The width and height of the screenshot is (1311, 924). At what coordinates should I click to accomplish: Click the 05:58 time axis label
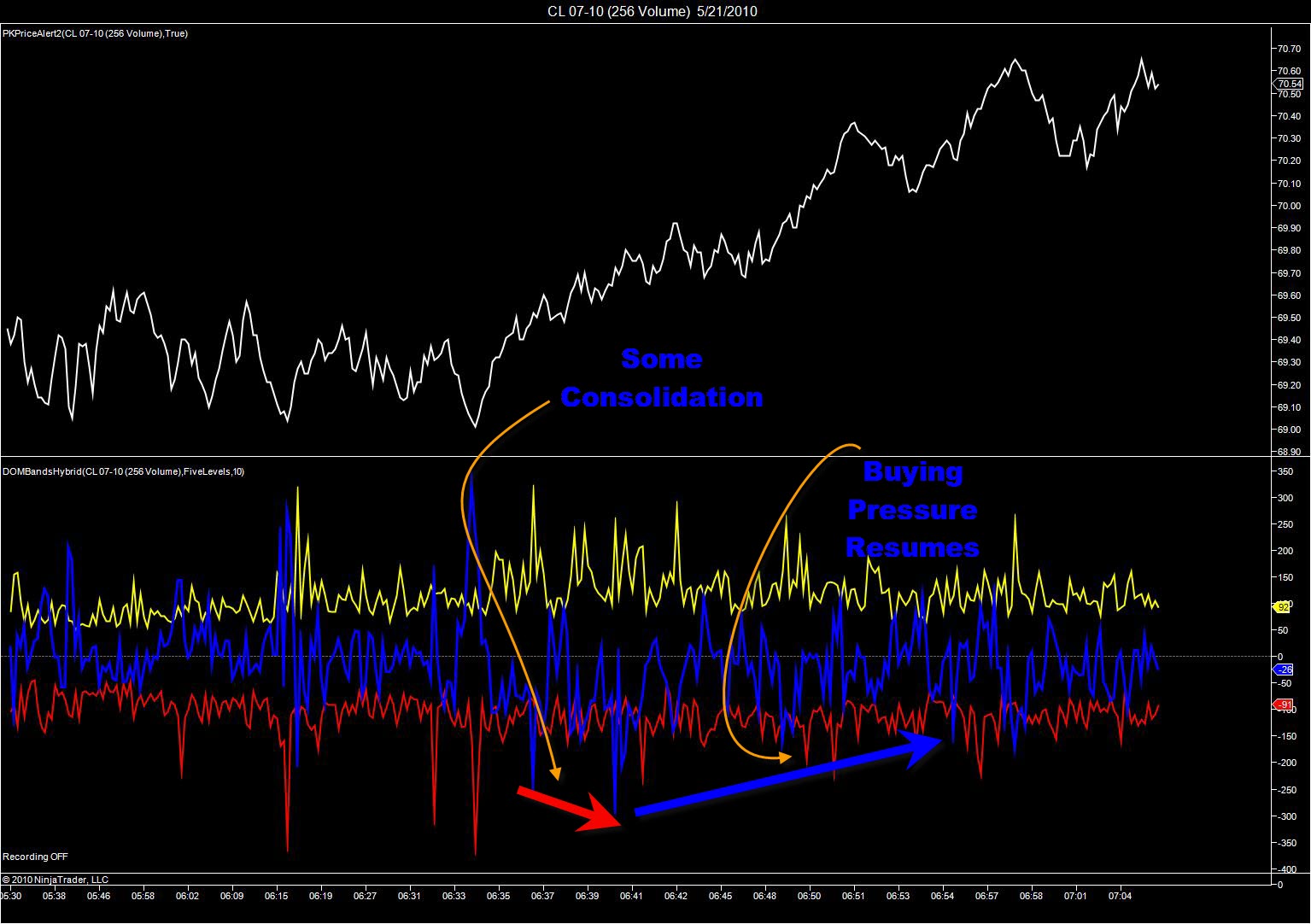pyautogui.click(x=143, y=897)
